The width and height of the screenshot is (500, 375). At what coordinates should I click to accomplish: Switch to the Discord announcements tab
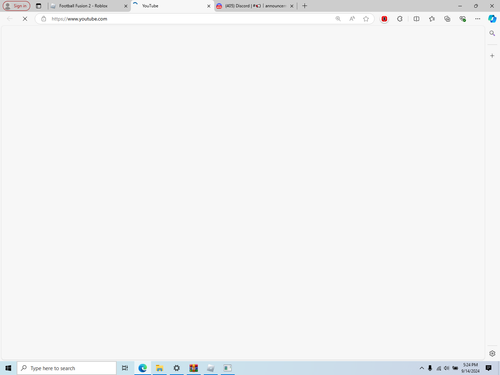click(x=255, y=6)
